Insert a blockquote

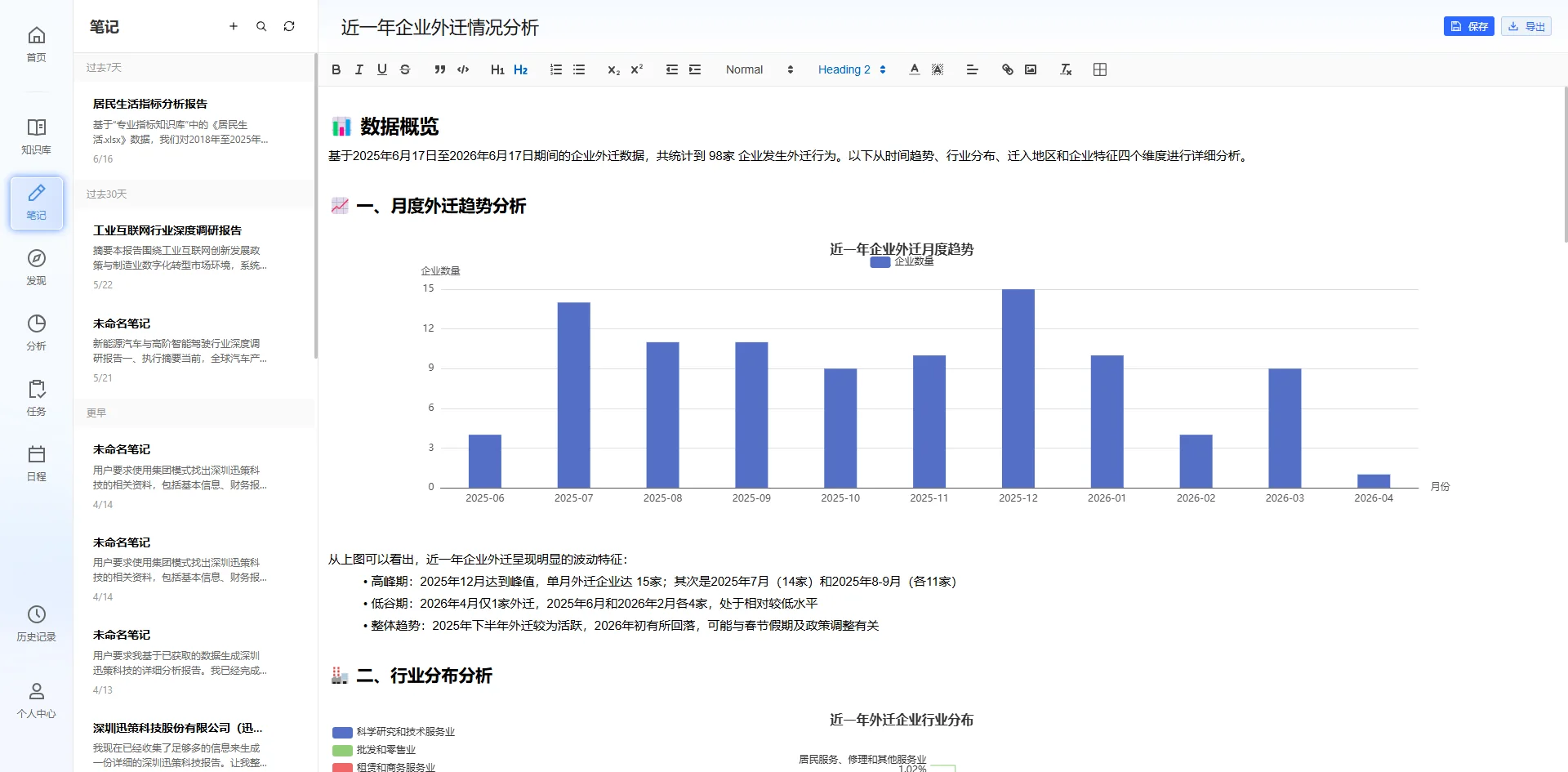[439, 69]
